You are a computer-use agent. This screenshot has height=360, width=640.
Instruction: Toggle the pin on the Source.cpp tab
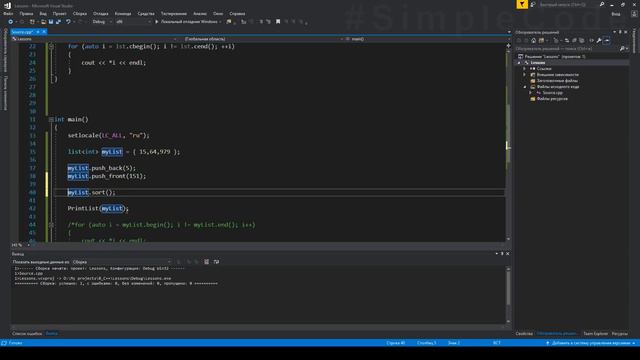point(38,32)
